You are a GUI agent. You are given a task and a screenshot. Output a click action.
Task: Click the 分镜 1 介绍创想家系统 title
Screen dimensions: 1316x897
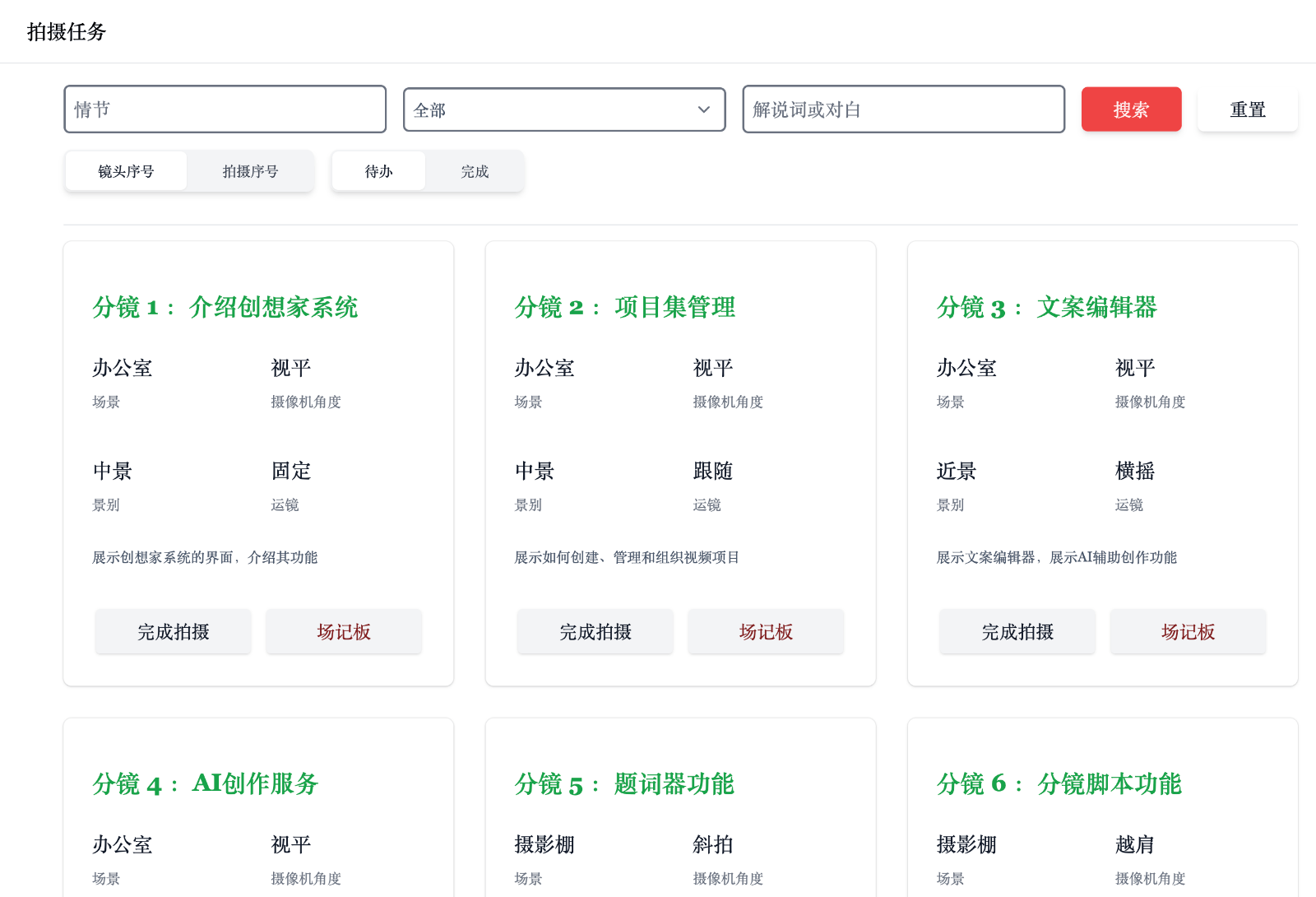click(225, 308)
